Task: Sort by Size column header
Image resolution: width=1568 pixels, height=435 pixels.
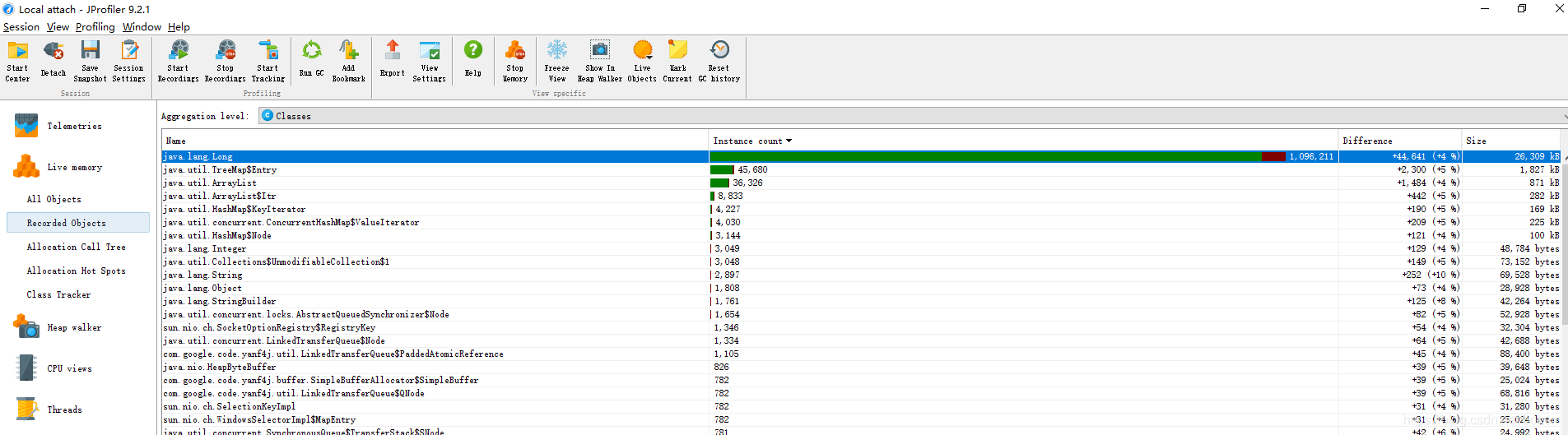Action: click(x=1511, y=141)
